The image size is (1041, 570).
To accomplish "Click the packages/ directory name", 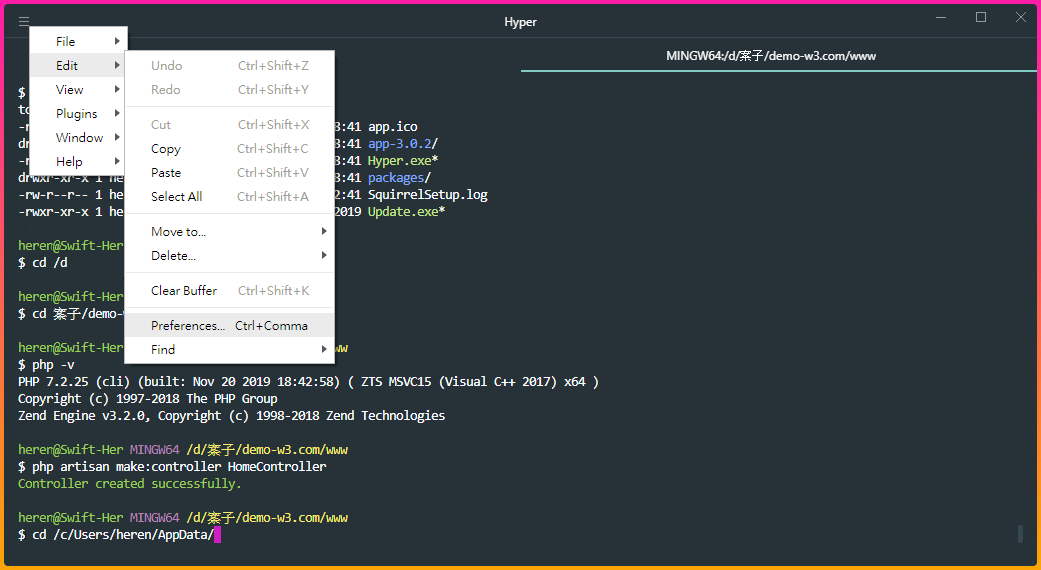I will pos(400,178).
